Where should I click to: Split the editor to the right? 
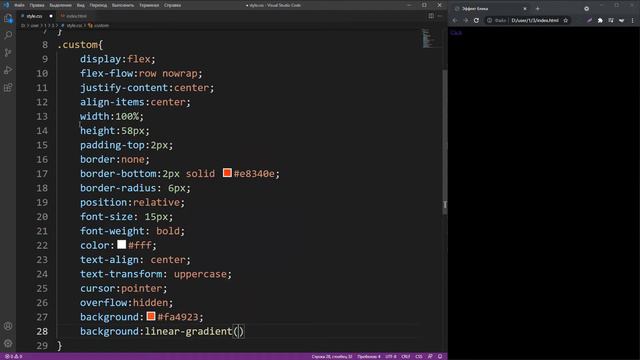point(431,16)
